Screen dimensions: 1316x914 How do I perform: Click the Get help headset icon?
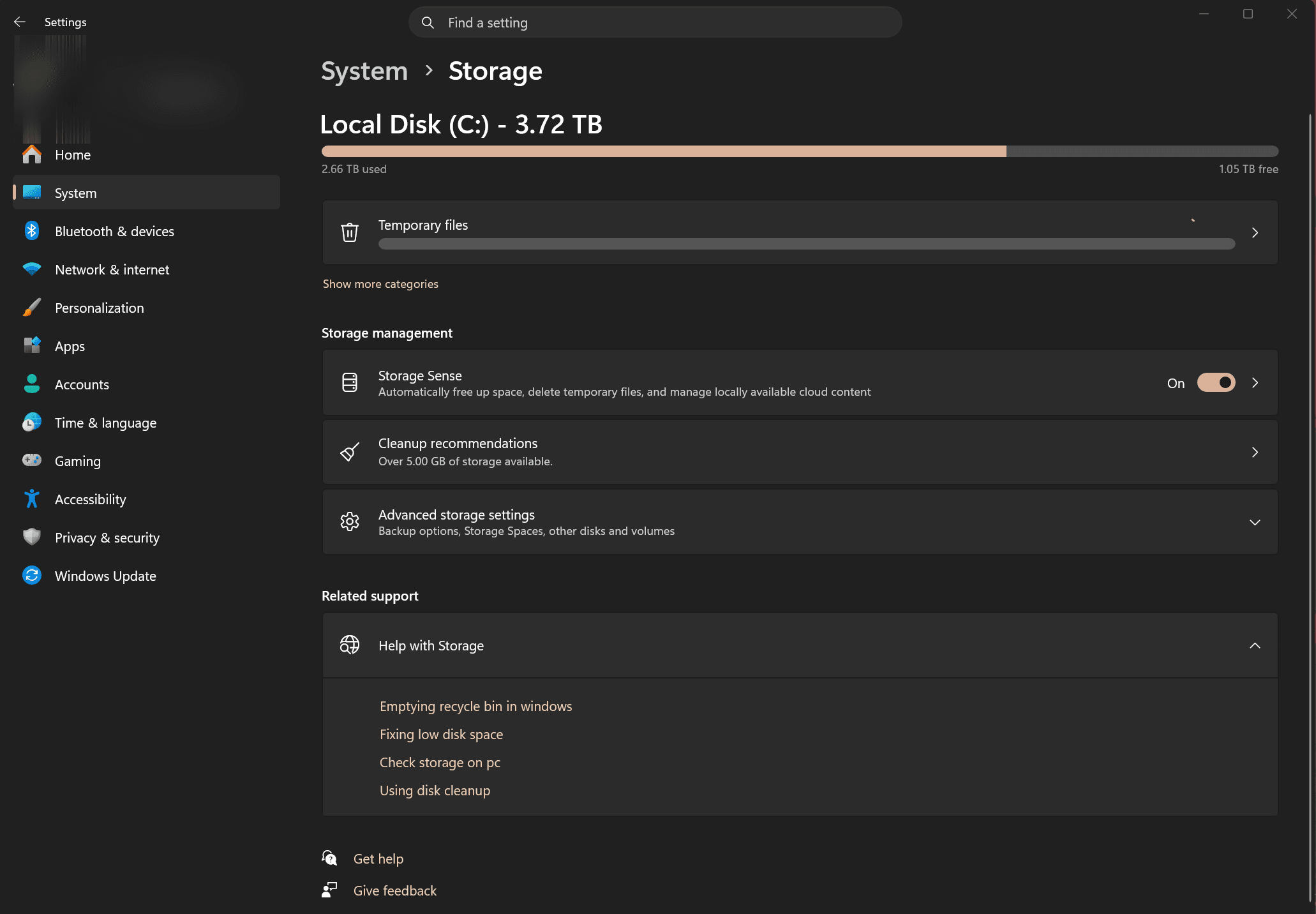tap(329, 858)
